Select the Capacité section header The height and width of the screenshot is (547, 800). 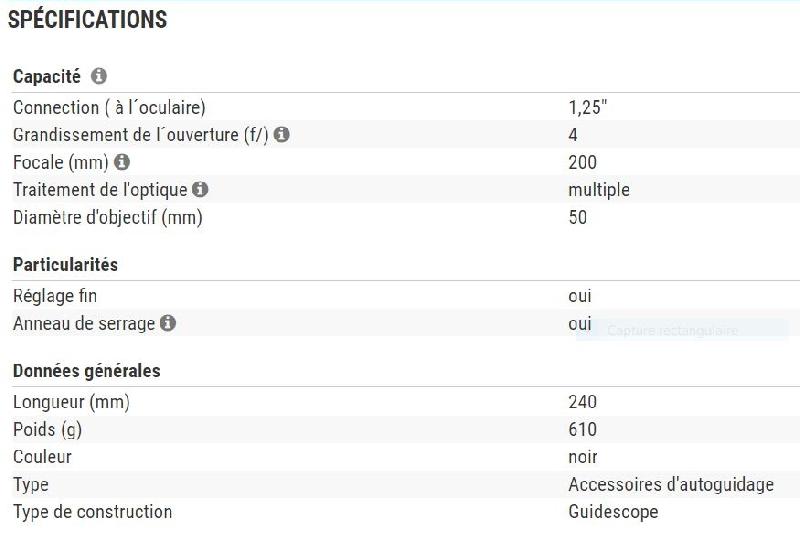click(47, 77)
